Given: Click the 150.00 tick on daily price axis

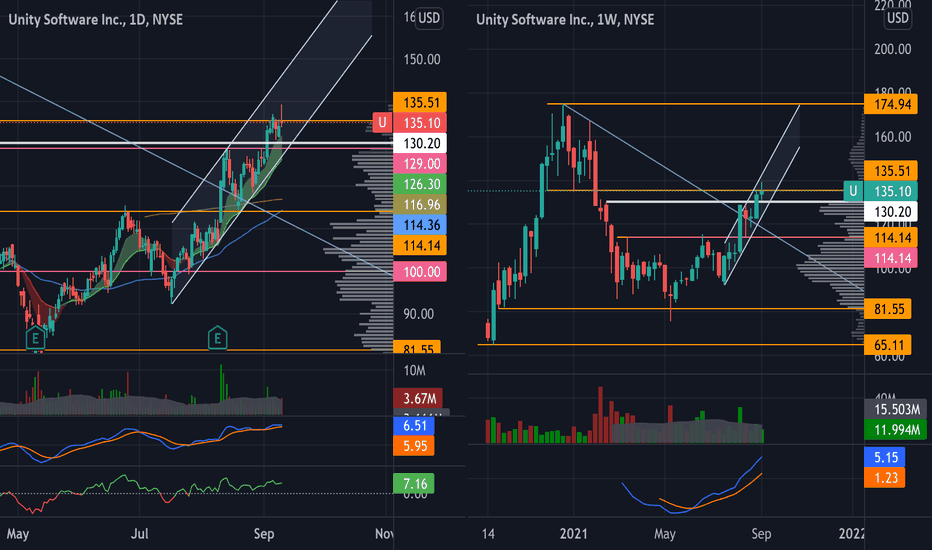Looking at the screenshot, I should click(422, 59).
